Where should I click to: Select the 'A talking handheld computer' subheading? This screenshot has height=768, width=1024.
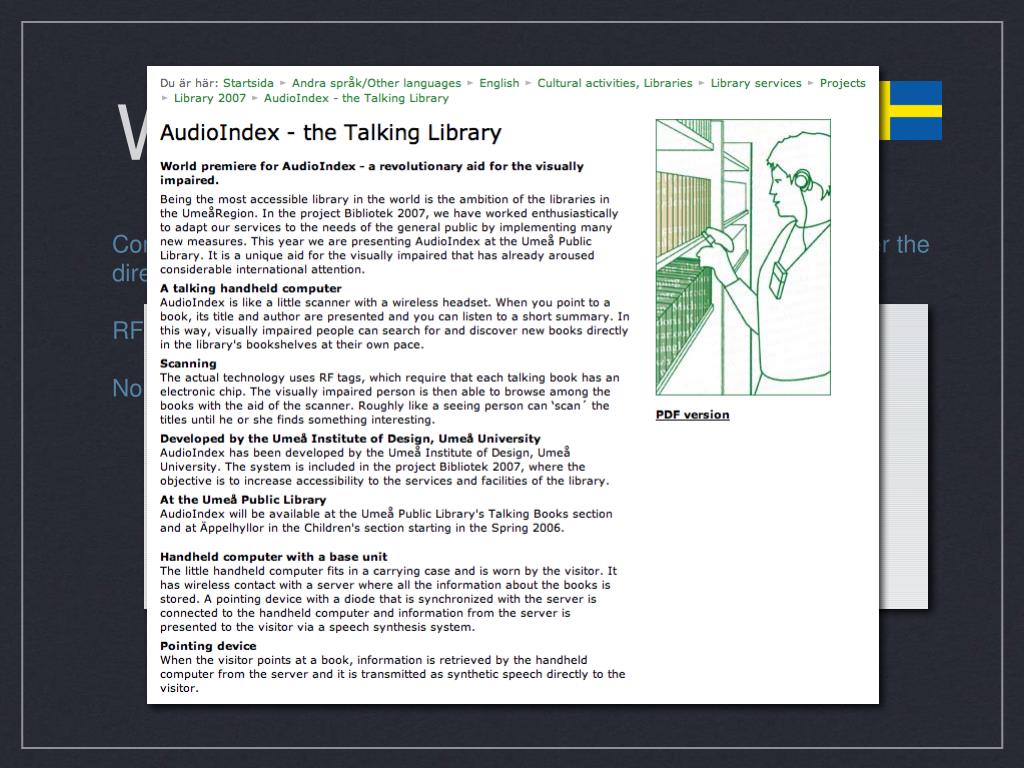click(251, 288)
